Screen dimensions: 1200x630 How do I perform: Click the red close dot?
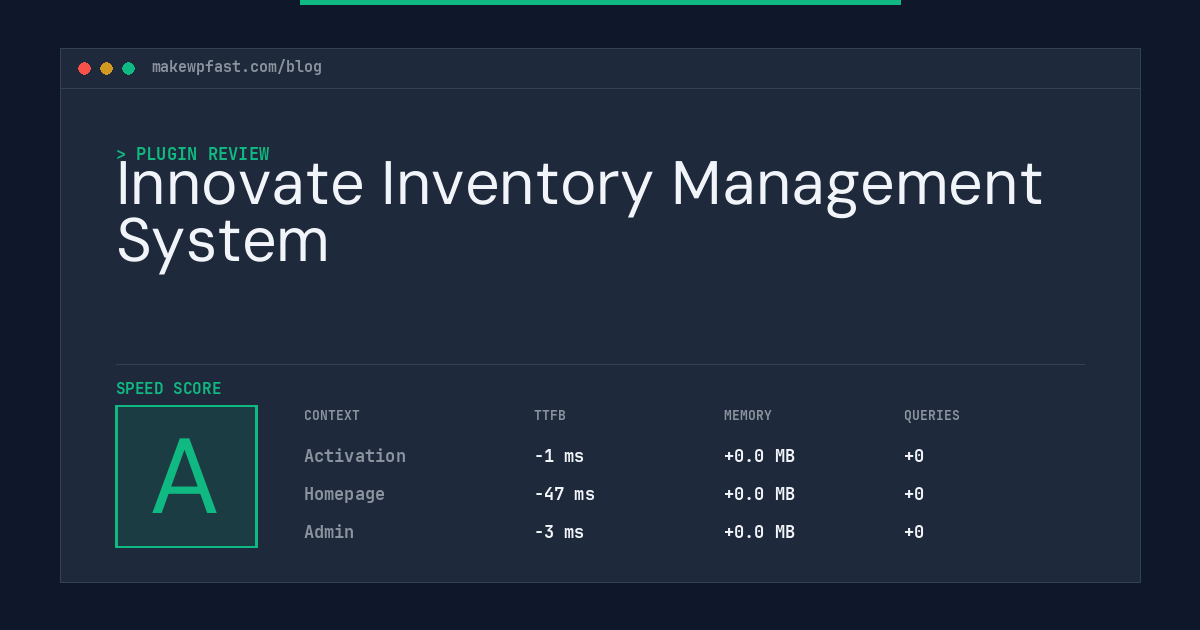[x=85, y=68]
